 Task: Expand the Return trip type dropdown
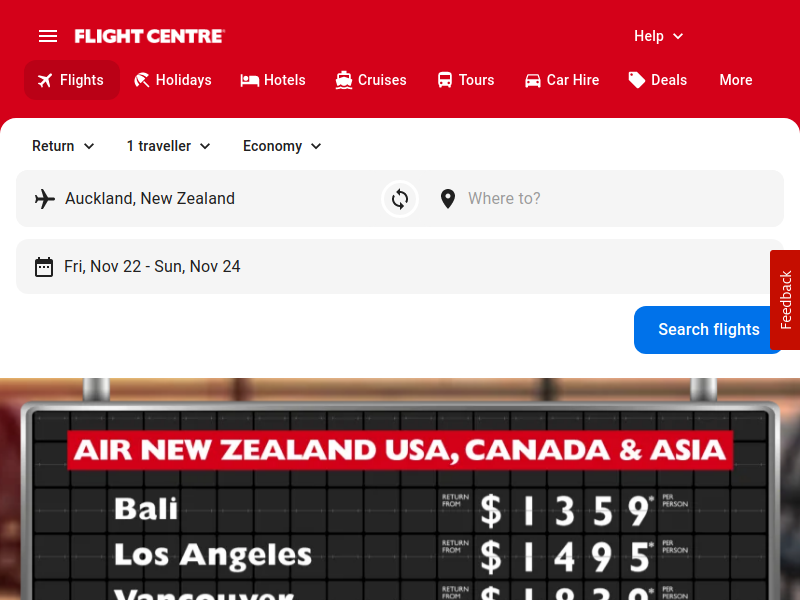tap(63, 146)
